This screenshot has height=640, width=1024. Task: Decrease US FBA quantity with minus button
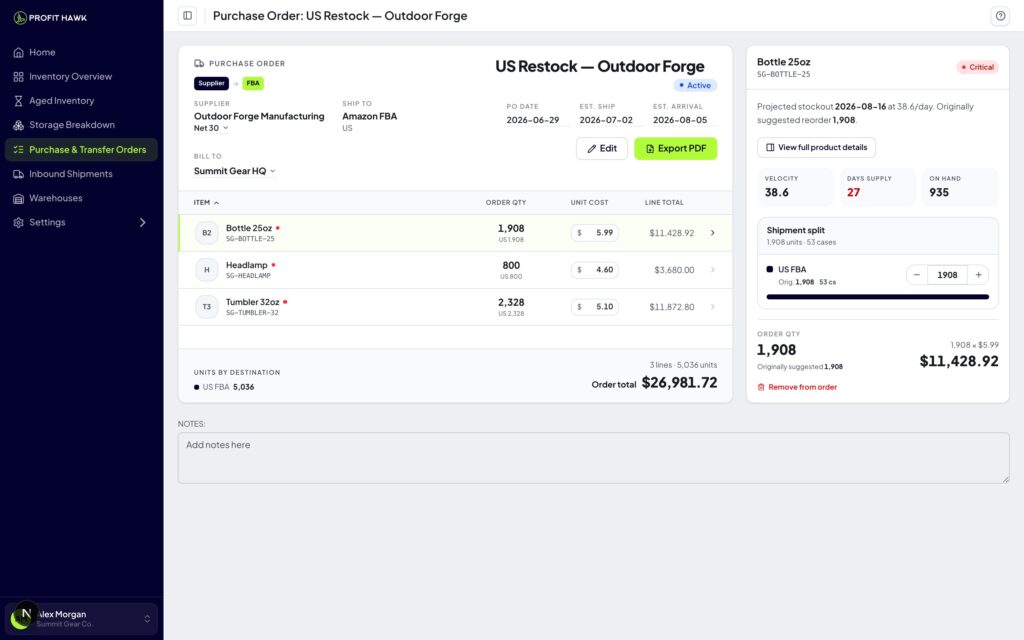pos(916,275)
